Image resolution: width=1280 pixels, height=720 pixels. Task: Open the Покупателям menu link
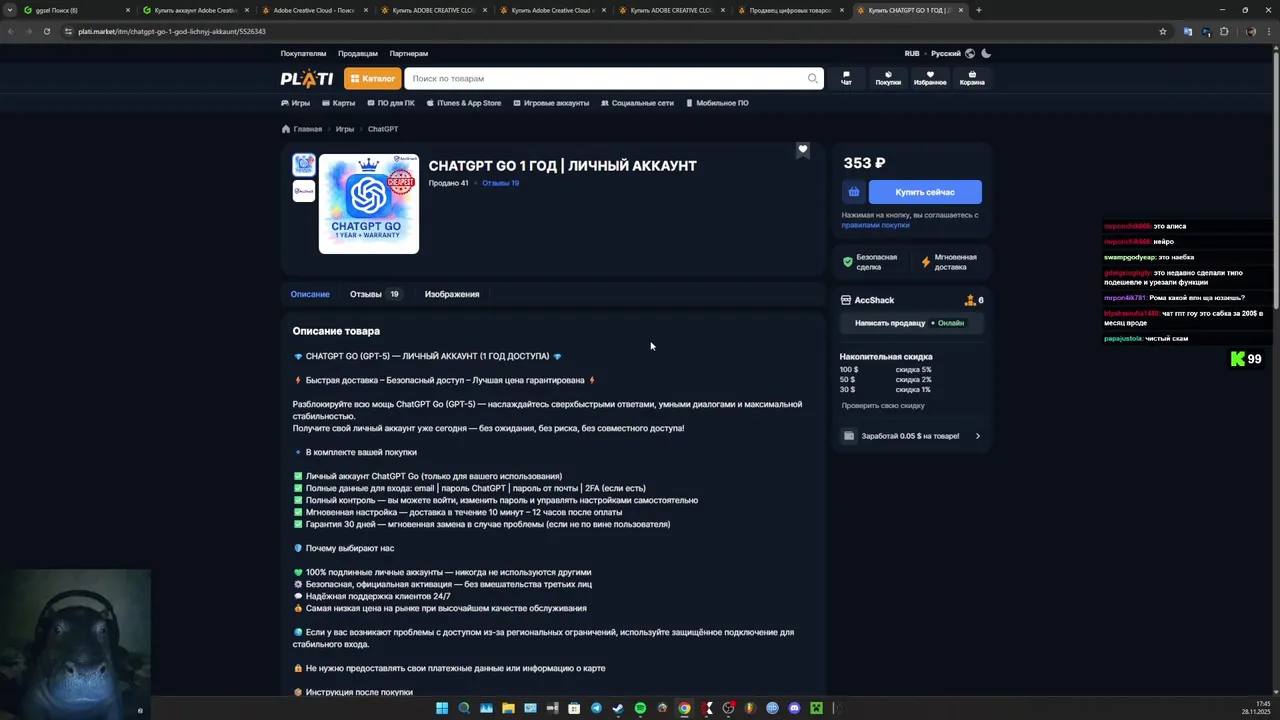click(303, 53)
